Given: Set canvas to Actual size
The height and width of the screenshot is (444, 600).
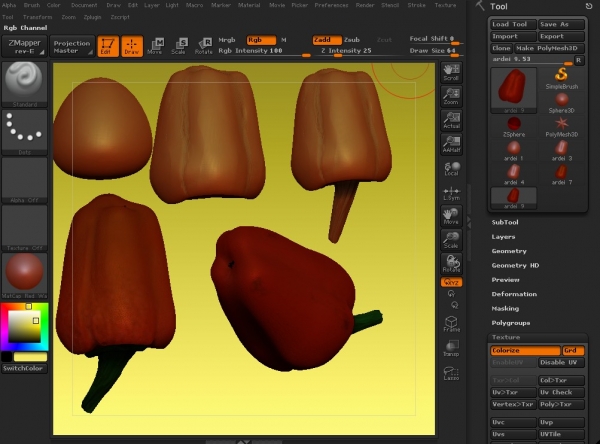Looking at the screenshot, I should (x=452, y=120).
